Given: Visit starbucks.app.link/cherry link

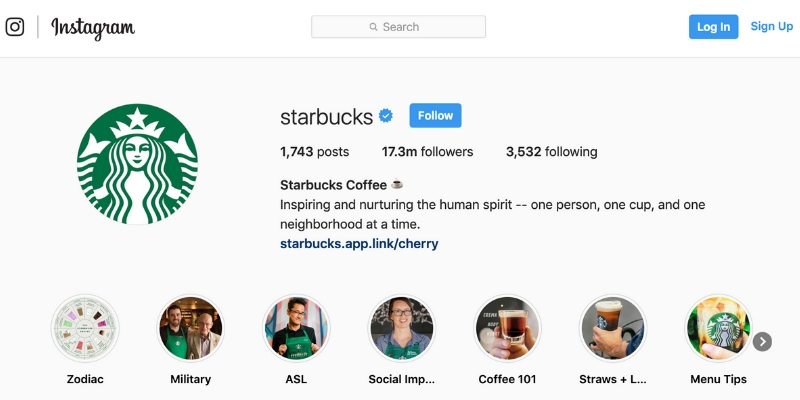Looking at the screenshot, I should pyautogui.click(x=359, y=243).
